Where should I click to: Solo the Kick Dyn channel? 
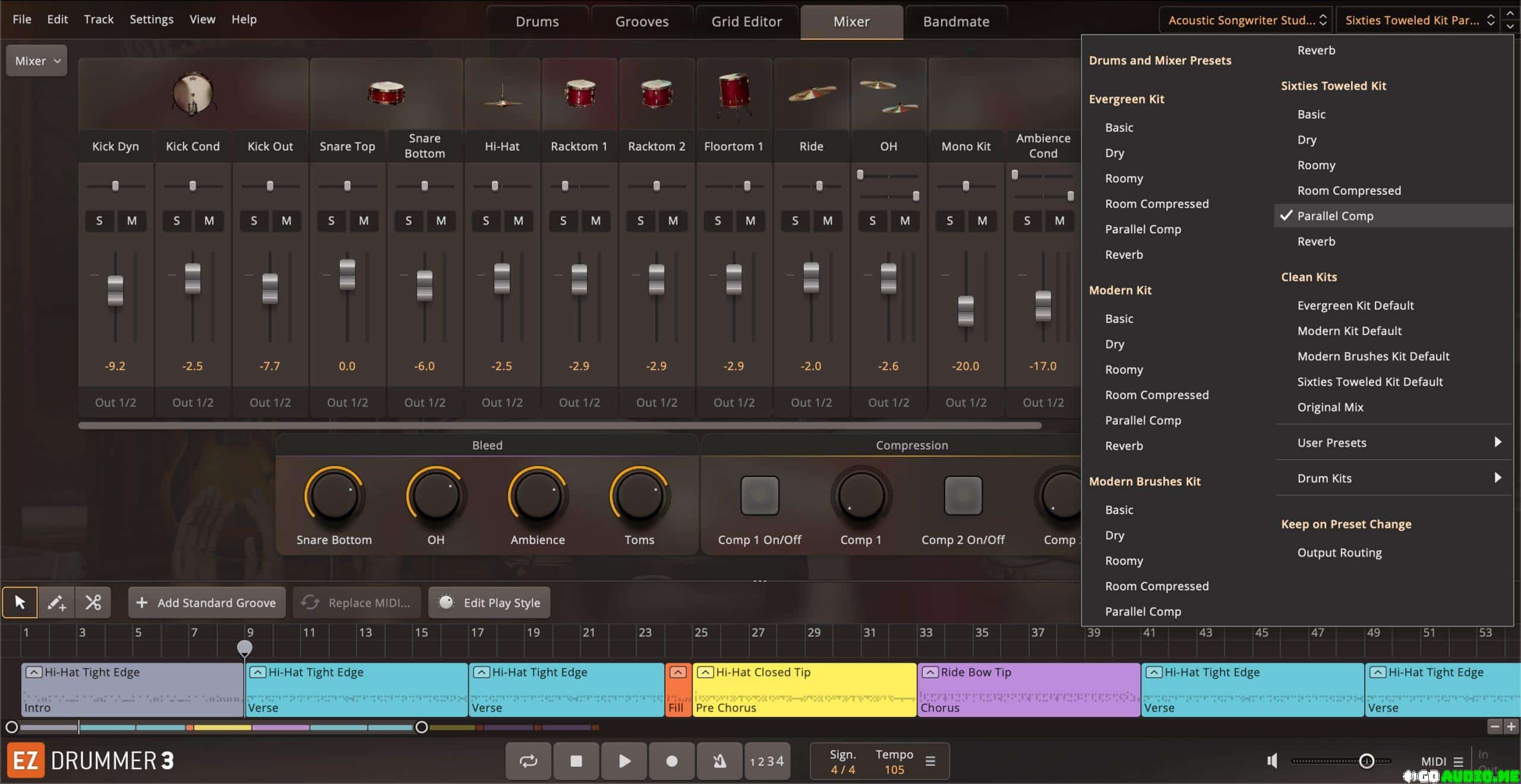point(99,220)
